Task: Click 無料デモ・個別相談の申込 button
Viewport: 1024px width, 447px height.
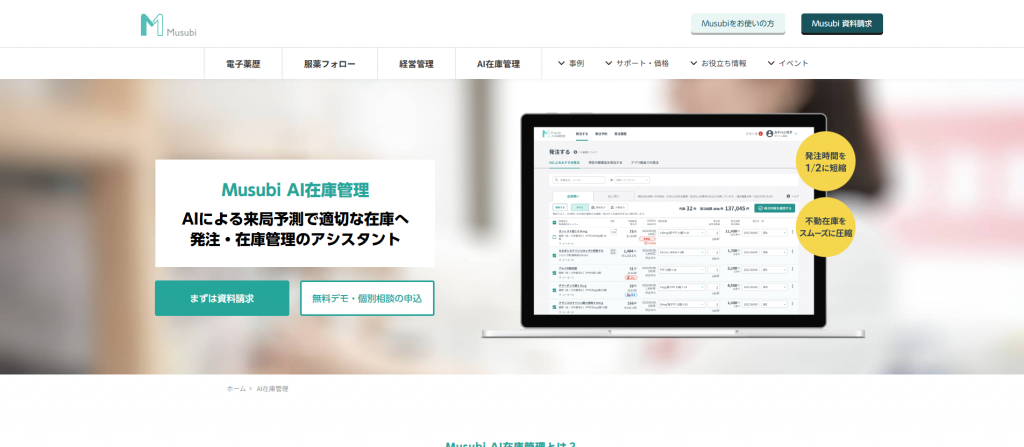Action: coord(367,298)
